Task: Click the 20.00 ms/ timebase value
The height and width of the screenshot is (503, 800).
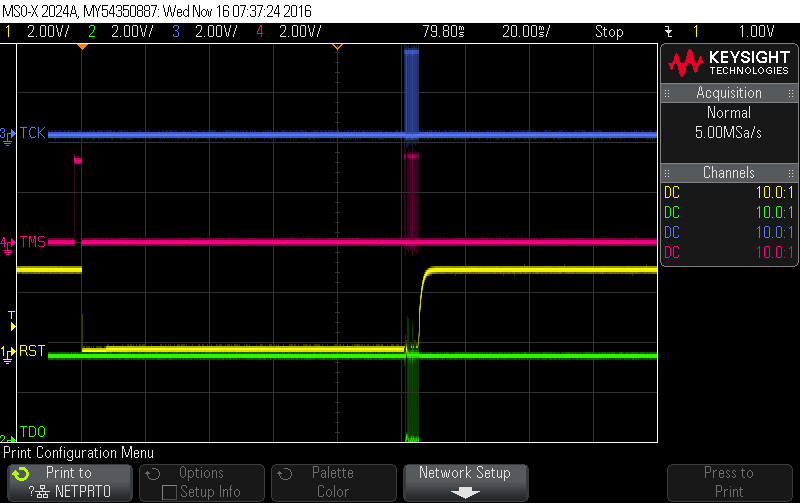Action: (526, 32)
